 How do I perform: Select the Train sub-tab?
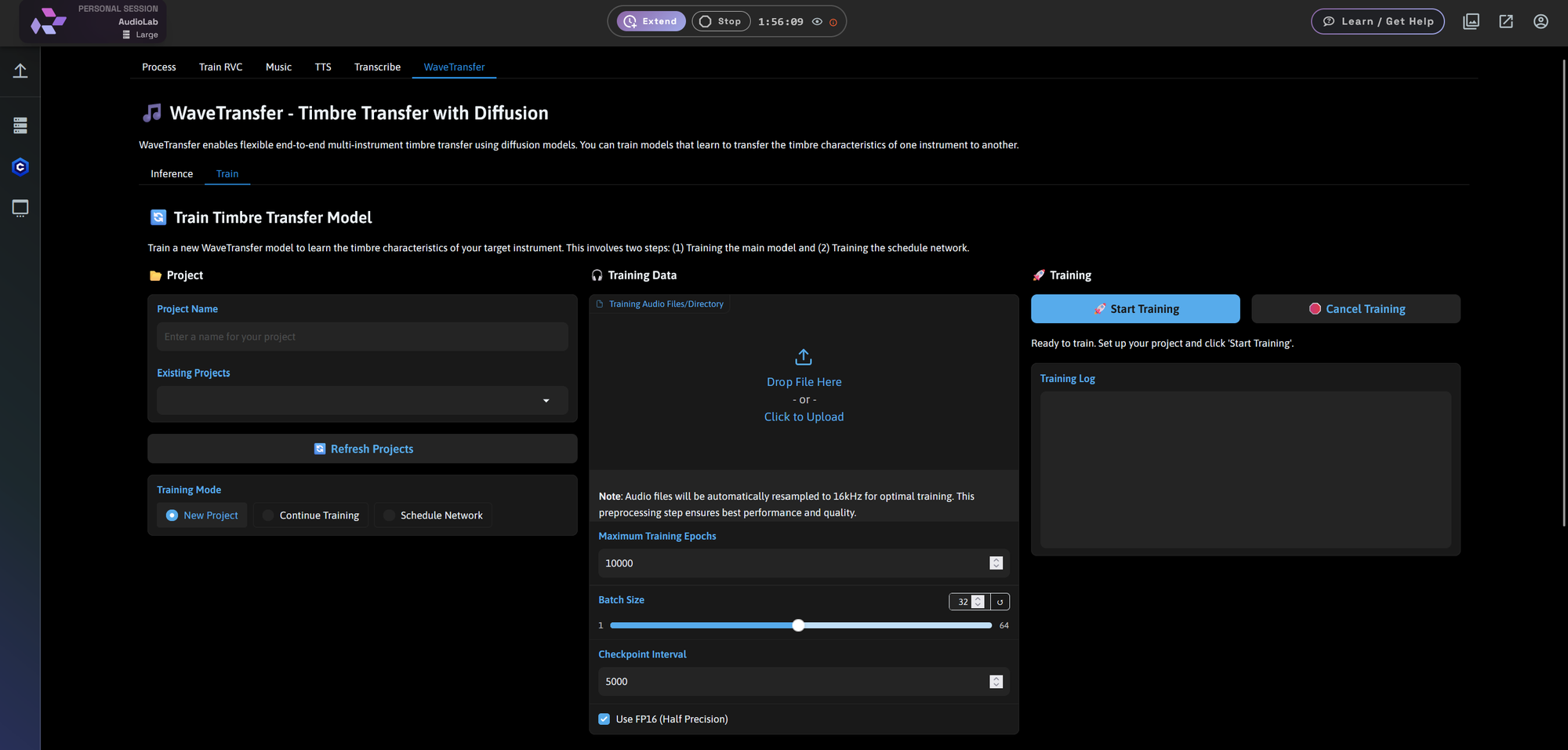[x=227, y=173]
